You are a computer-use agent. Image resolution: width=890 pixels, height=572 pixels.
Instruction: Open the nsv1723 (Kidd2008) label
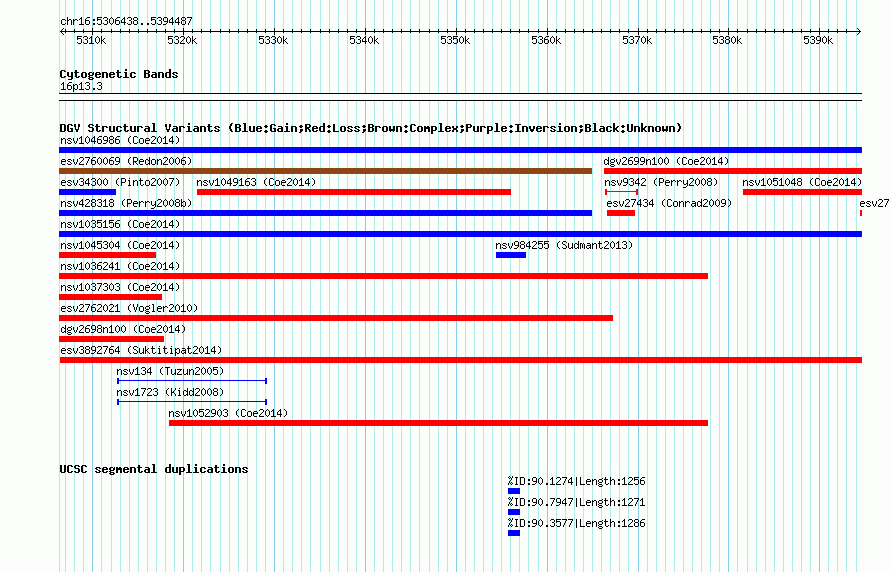point(170,392)
